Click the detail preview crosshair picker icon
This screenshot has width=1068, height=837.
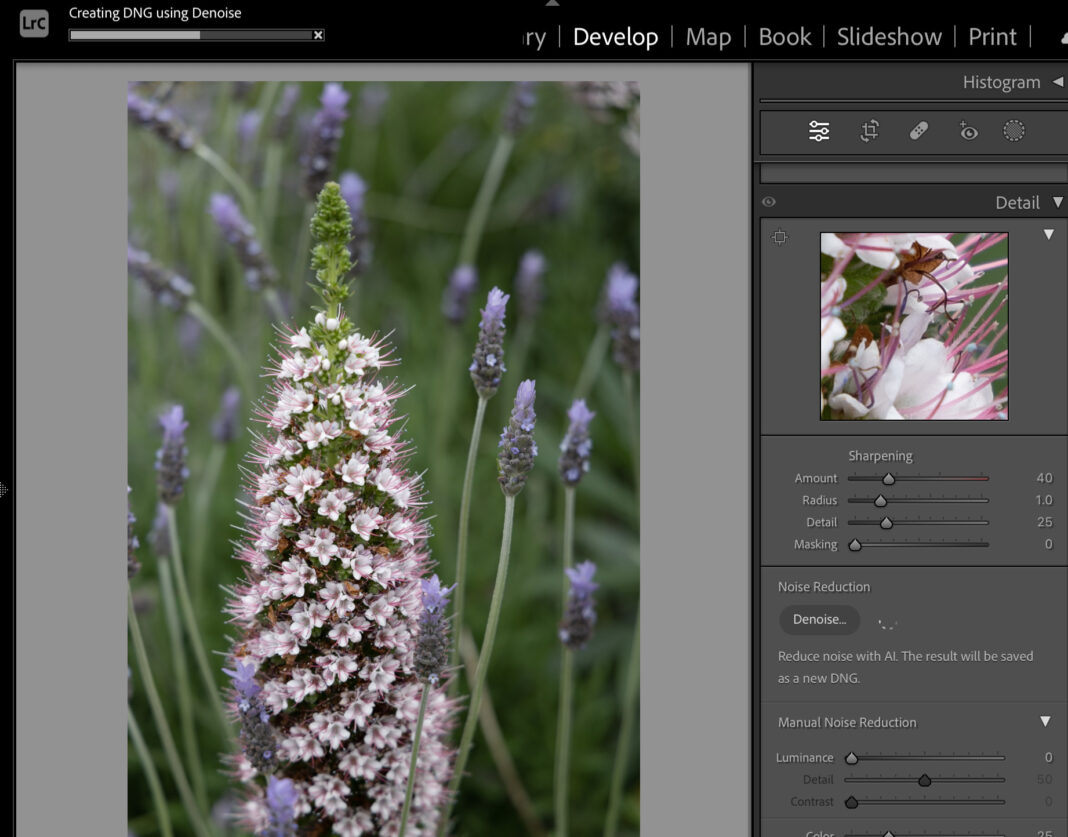(x=780, y=237)
